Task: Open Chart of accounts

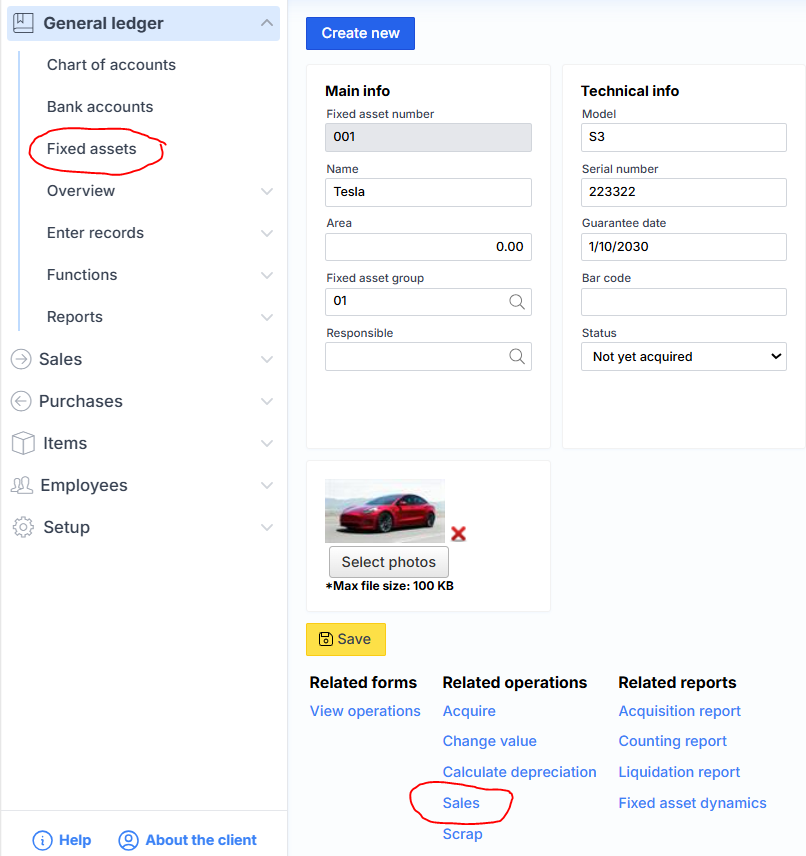Action: (111, 65)
